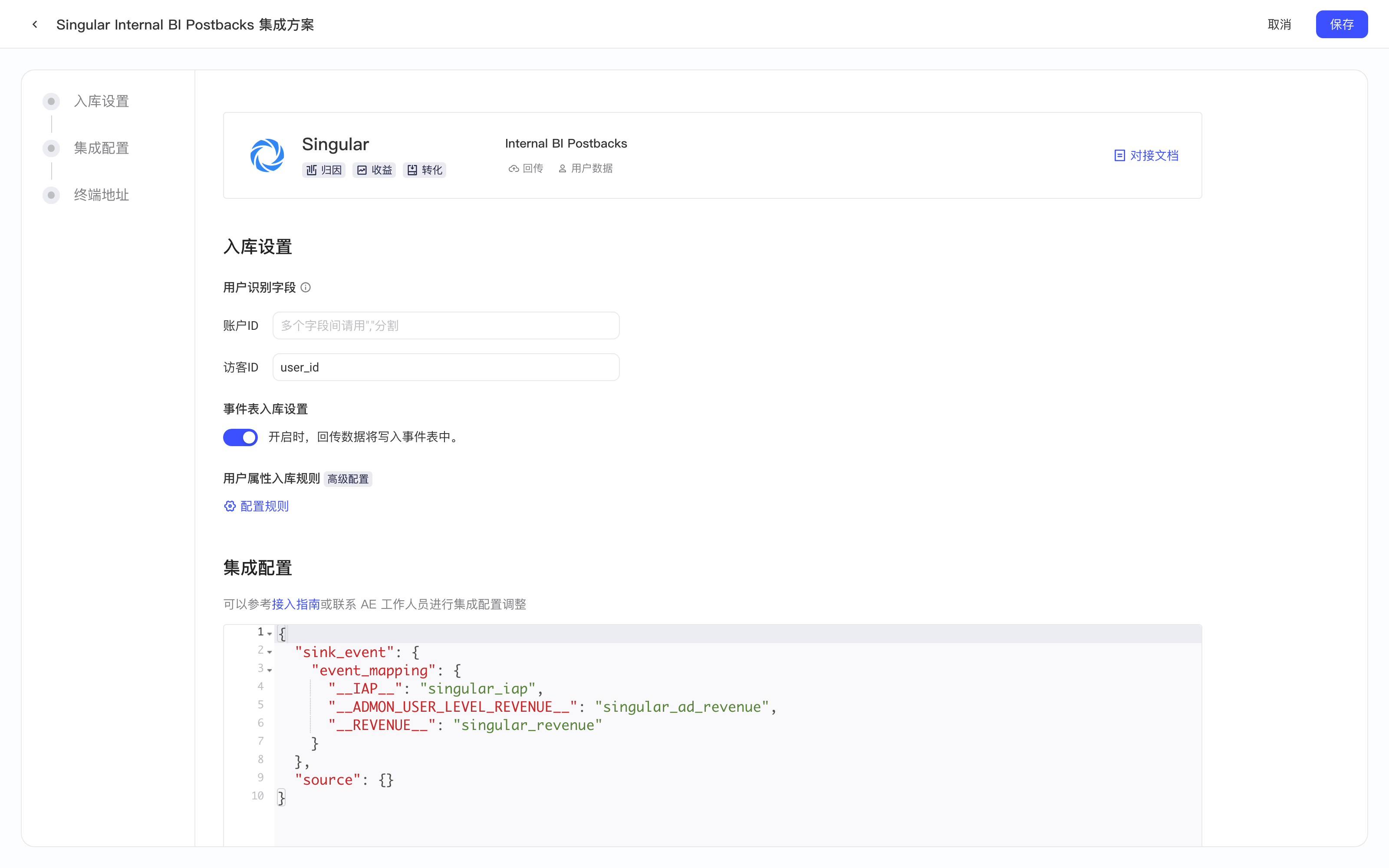Click the "__ADMON_USER_LEVEL_REVENUE__" key in editor
The width and height of the screenshot is (1389, 868).
pyautogui.click(x=452, y=707)
